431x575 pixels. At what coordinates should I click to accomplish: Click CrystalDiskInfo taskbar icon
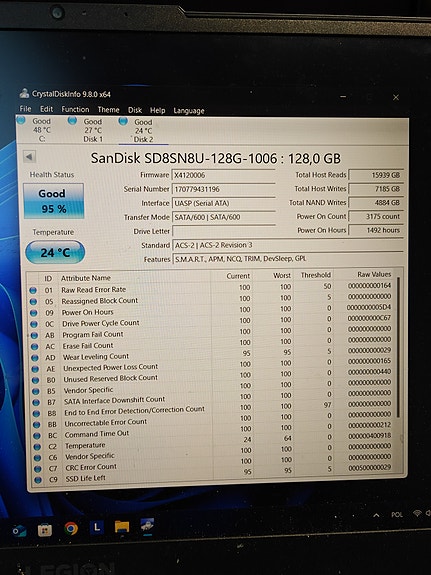147,526
